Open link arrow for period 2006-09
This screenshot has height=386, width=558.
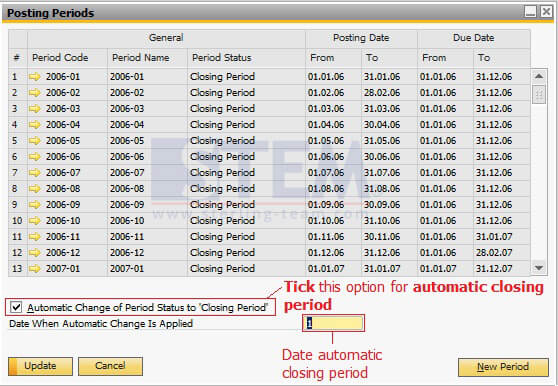(35, 205)
